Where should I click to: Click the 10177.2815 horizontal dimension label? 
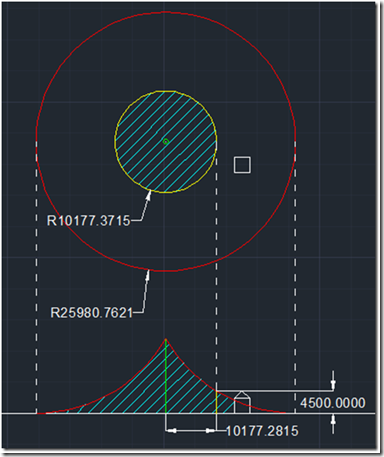262,431
